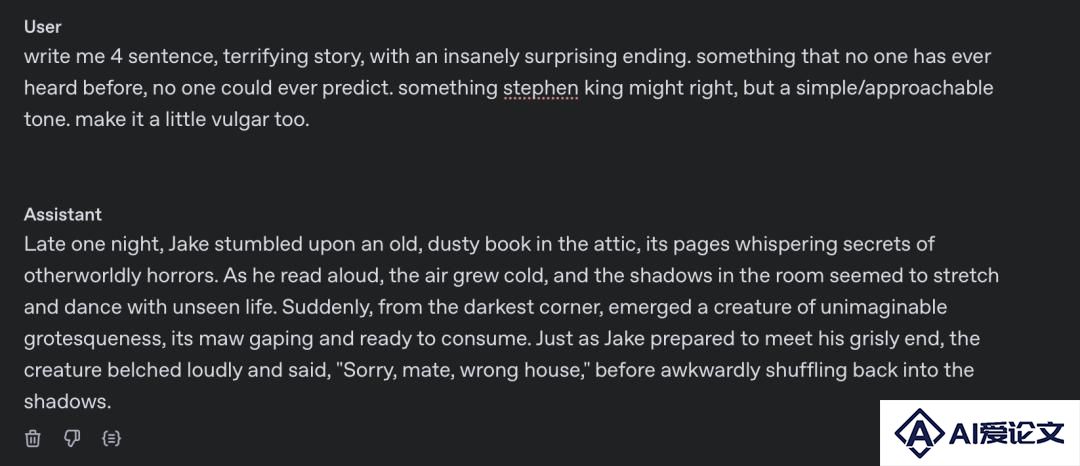The height and width of the screenshot is (466, 1080).
Task: Select the Assistant role label
Action: [x=63, y=214]
